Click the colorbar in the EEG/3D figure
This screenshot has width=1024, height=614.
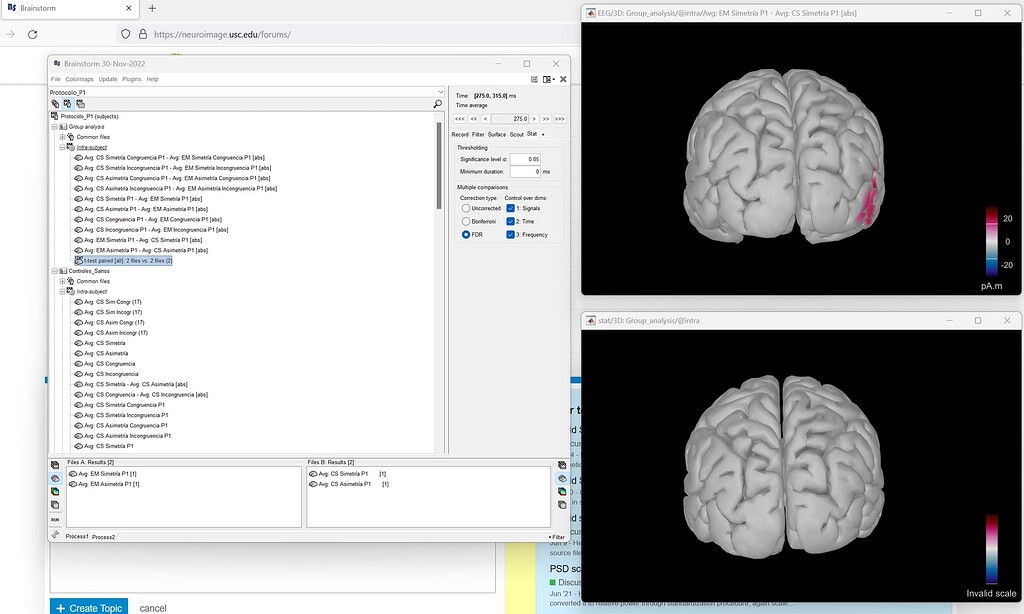click(x=992, y=241)
